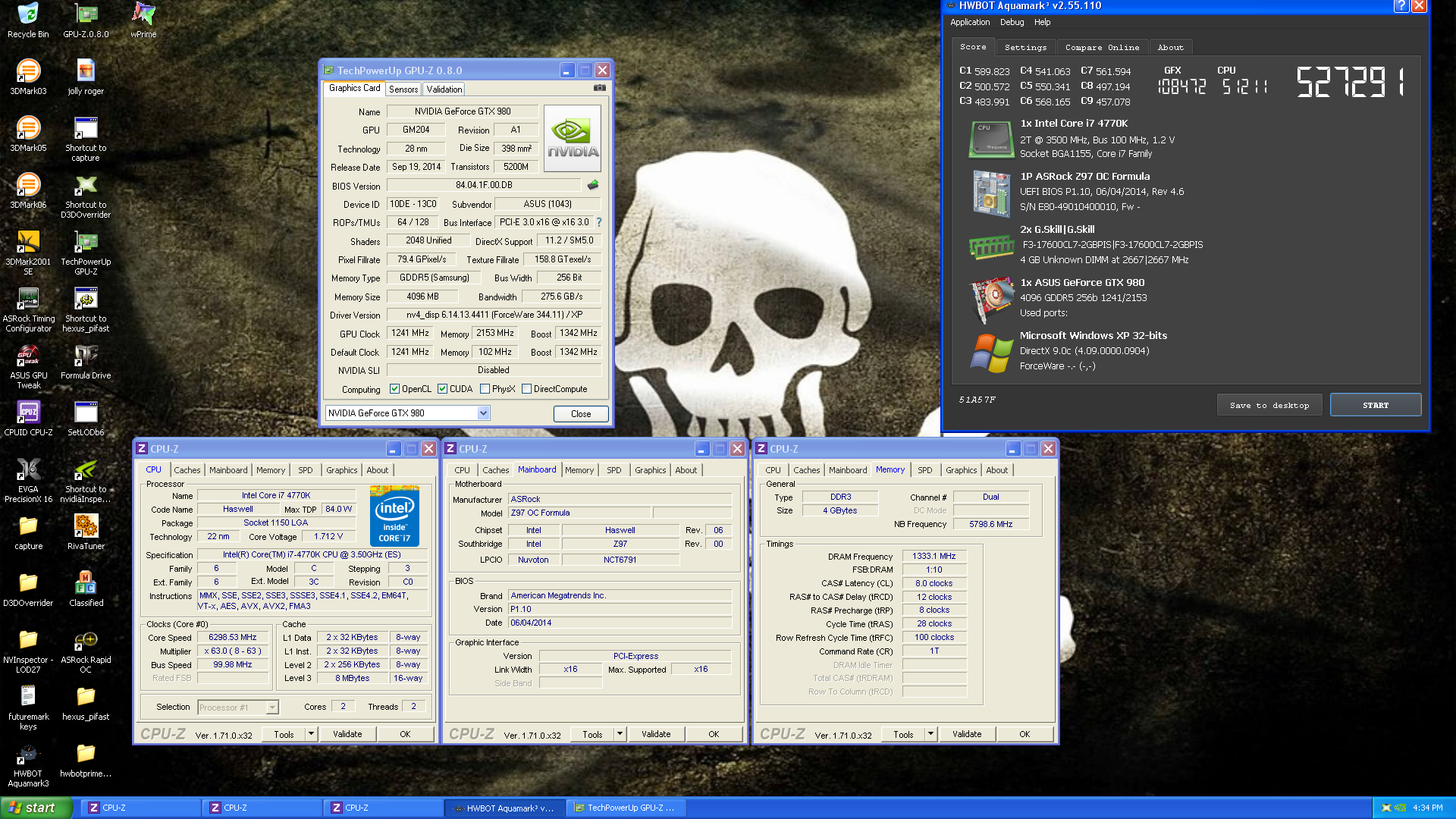Switch to Validation tab in GPU-Z
1456x819 pixels.
point(444,89)
